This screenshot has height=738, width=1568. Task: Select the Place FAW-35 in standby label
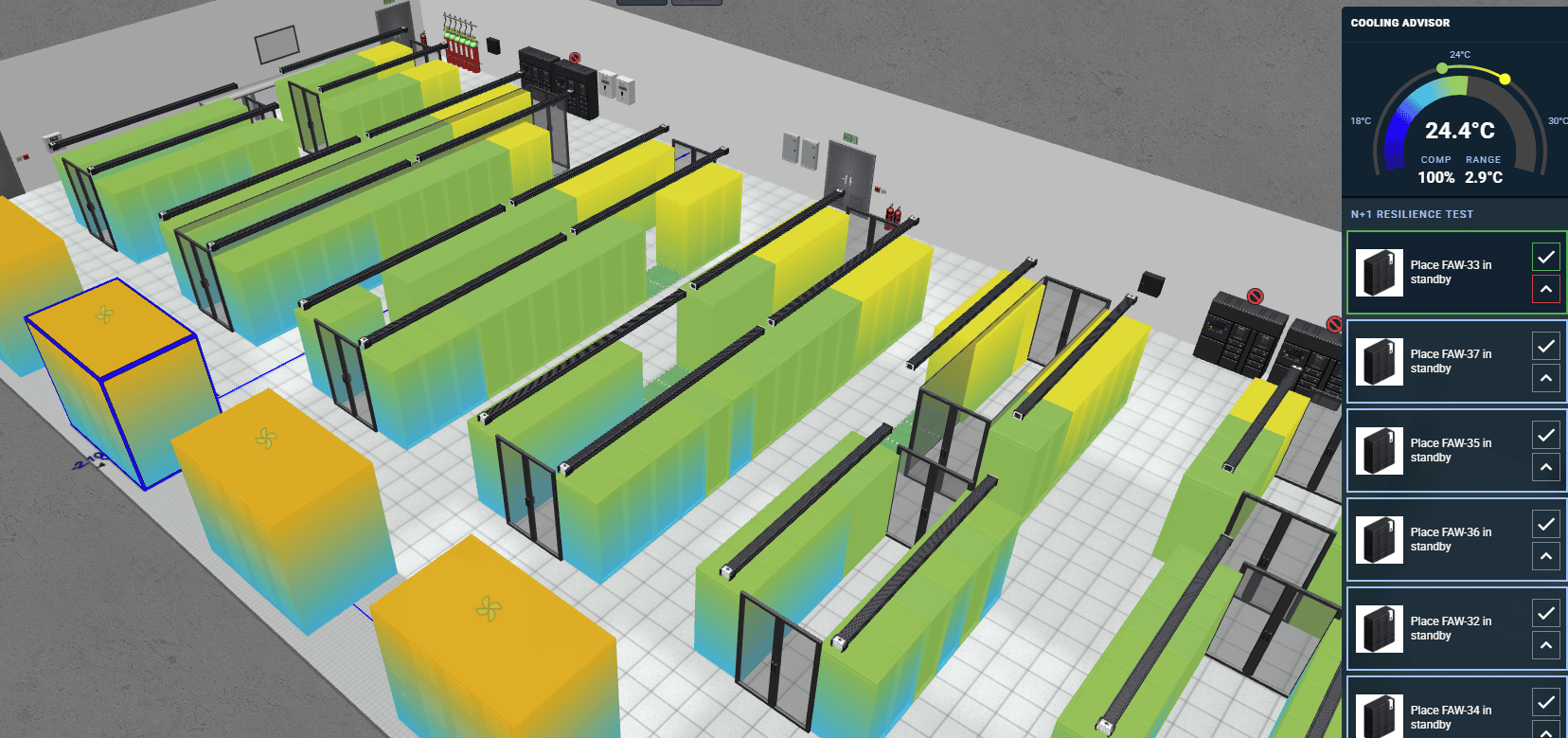tap(1451, 450)
